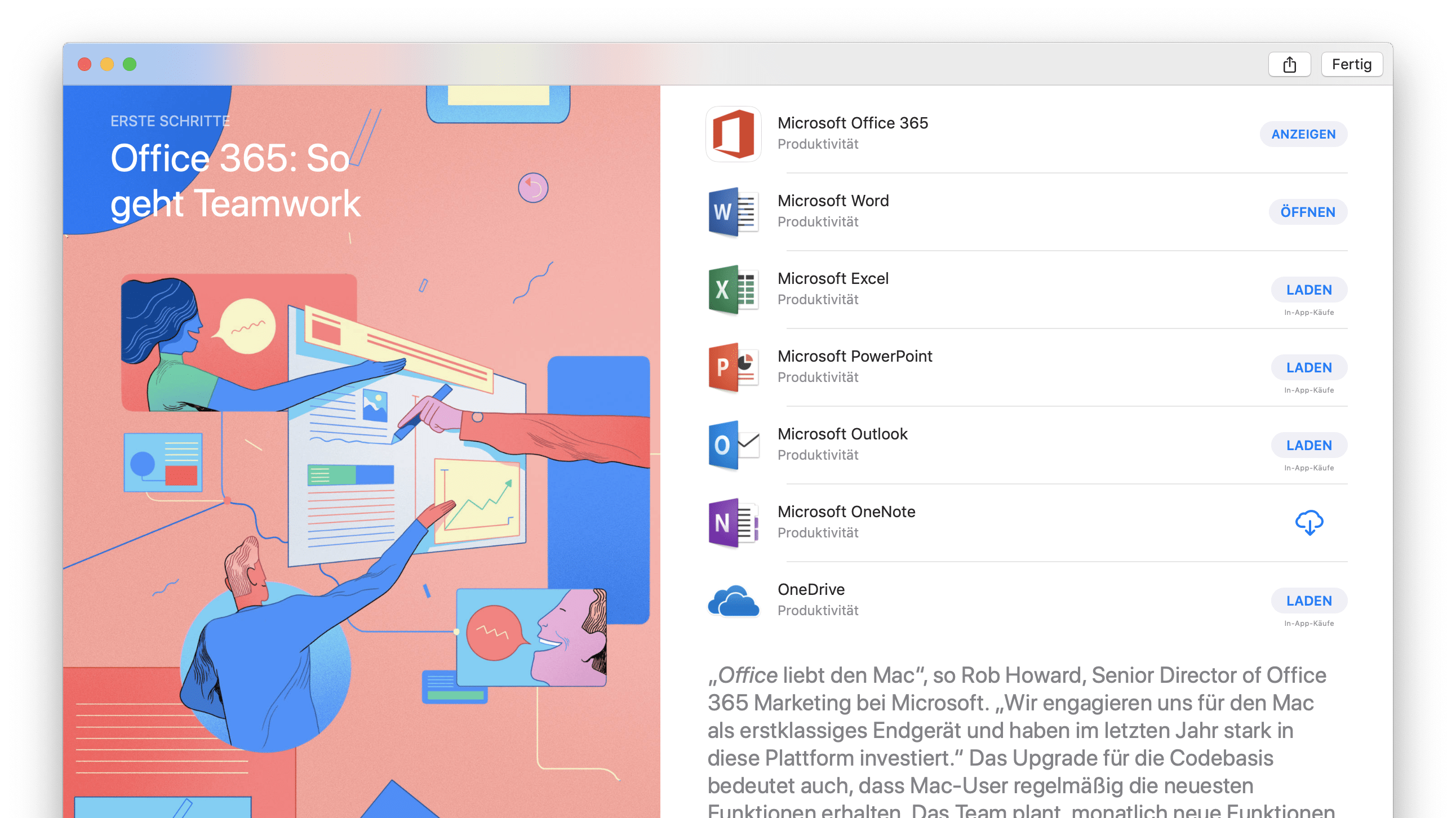Viewport: 1456px width, 818px height.
Task: Click the Microsoft Word app icon
Action: [x=733, y=212]
